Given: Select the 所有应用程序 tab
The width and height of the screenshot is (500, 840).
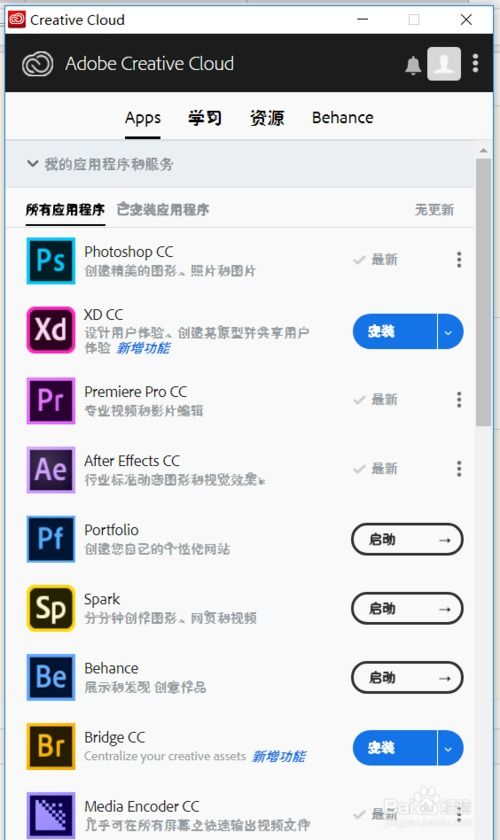Looking at the screenshot, I should point(65,209).
